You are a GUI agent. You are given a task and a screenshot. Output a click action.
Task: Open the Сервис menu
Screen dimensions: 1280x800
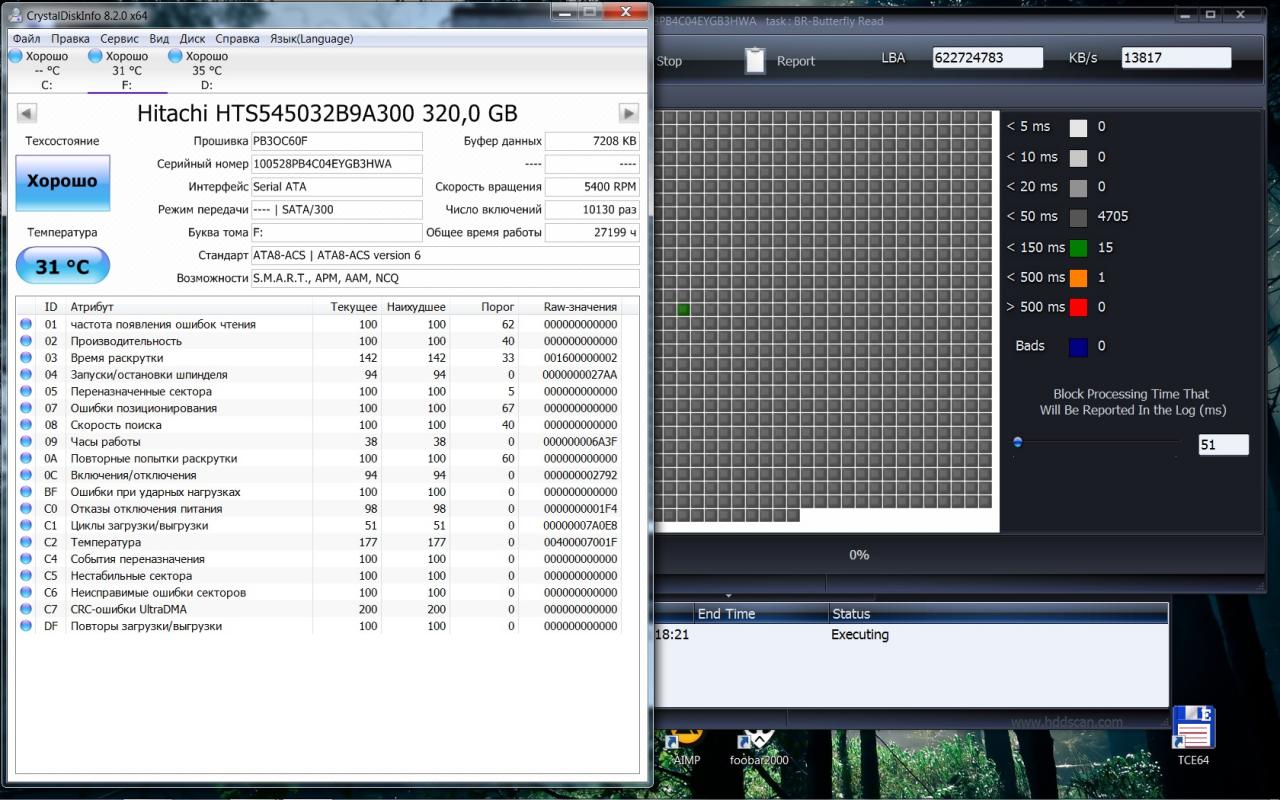point(120,38)
